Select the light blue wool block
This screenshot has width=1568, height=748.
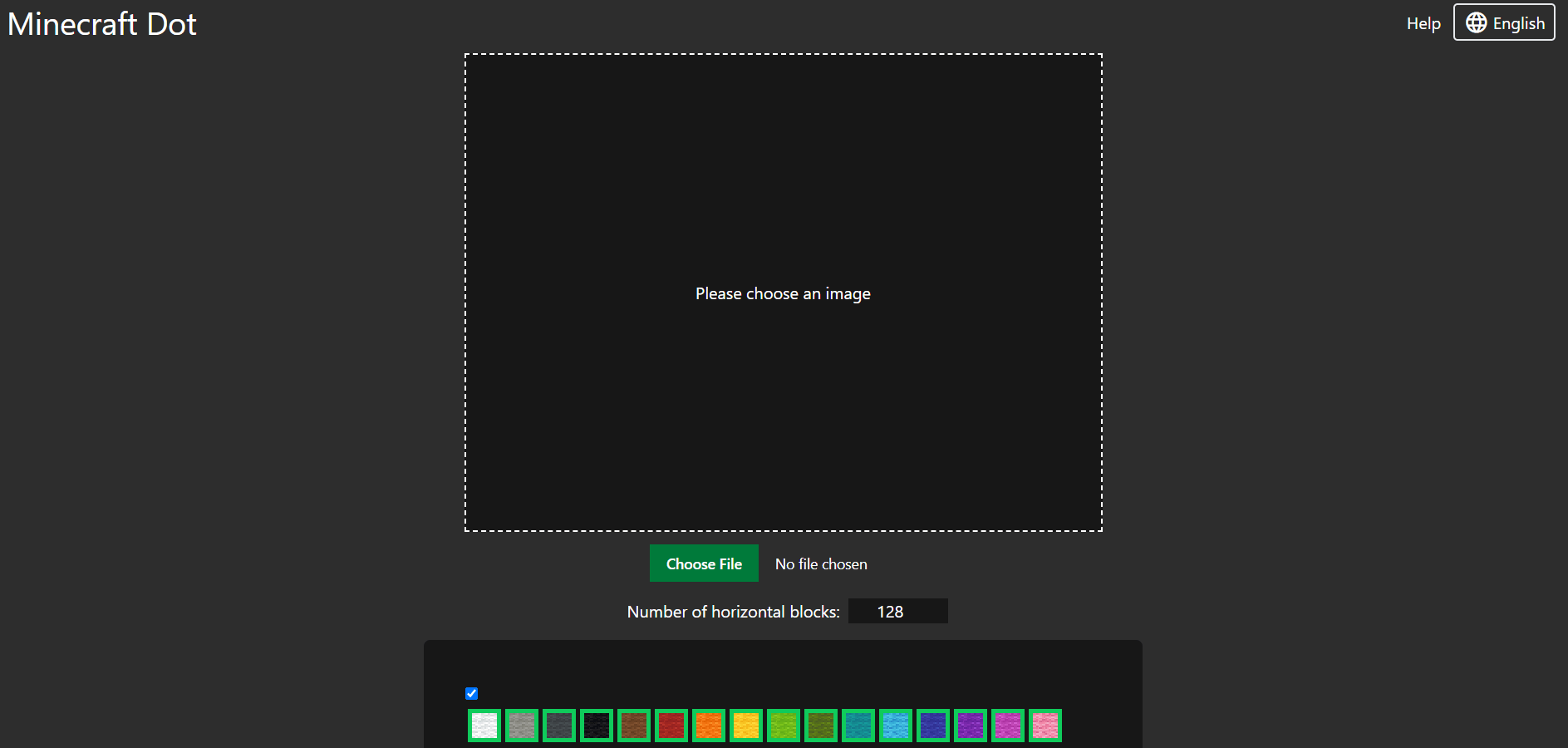coord(896,726)
